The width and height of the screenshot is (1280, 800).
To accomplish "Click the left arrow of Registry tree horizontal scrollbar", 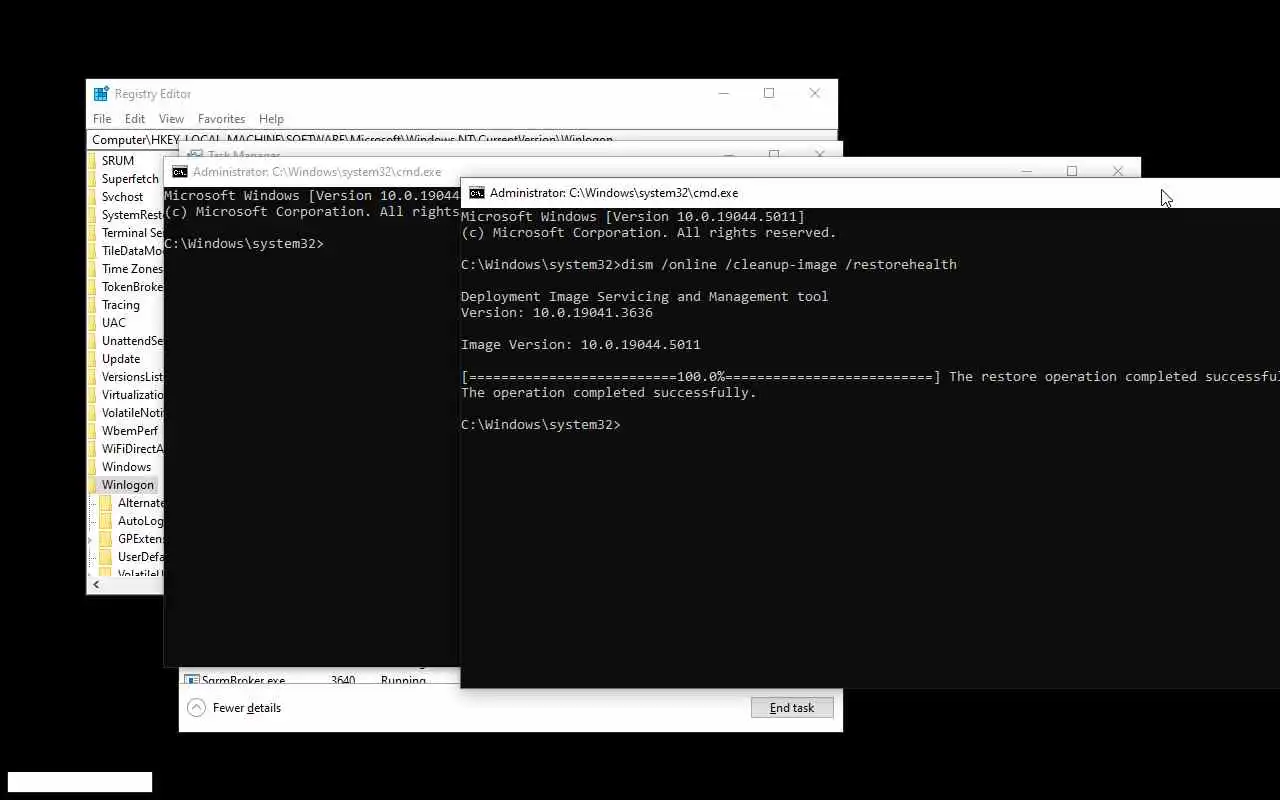I will point(96,584).
